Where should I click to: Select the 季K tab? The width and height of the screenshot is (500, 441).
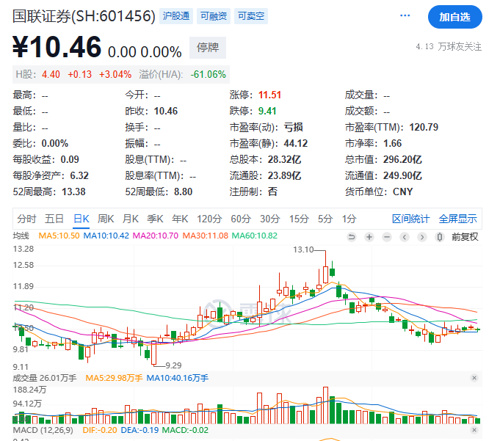[x=155, y=219]
